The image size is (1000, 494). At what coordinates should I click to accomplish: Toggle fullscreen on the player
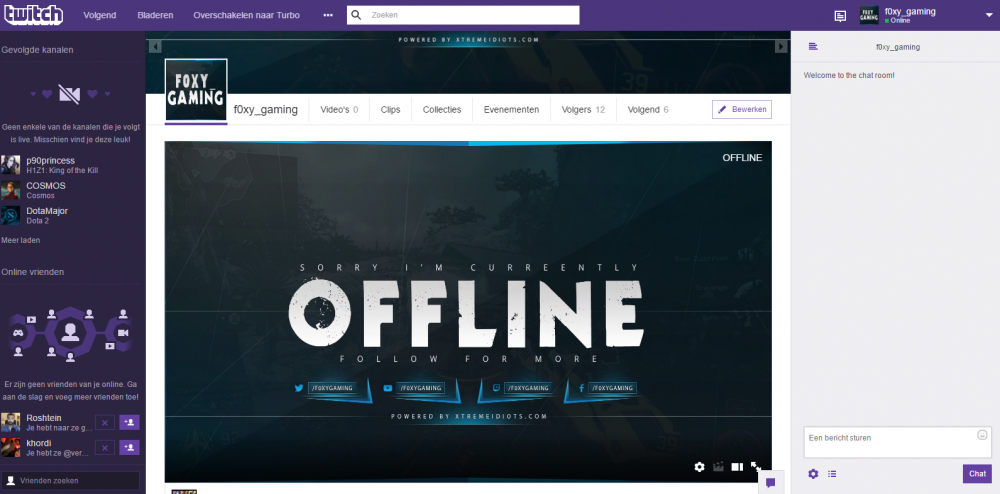756,467
